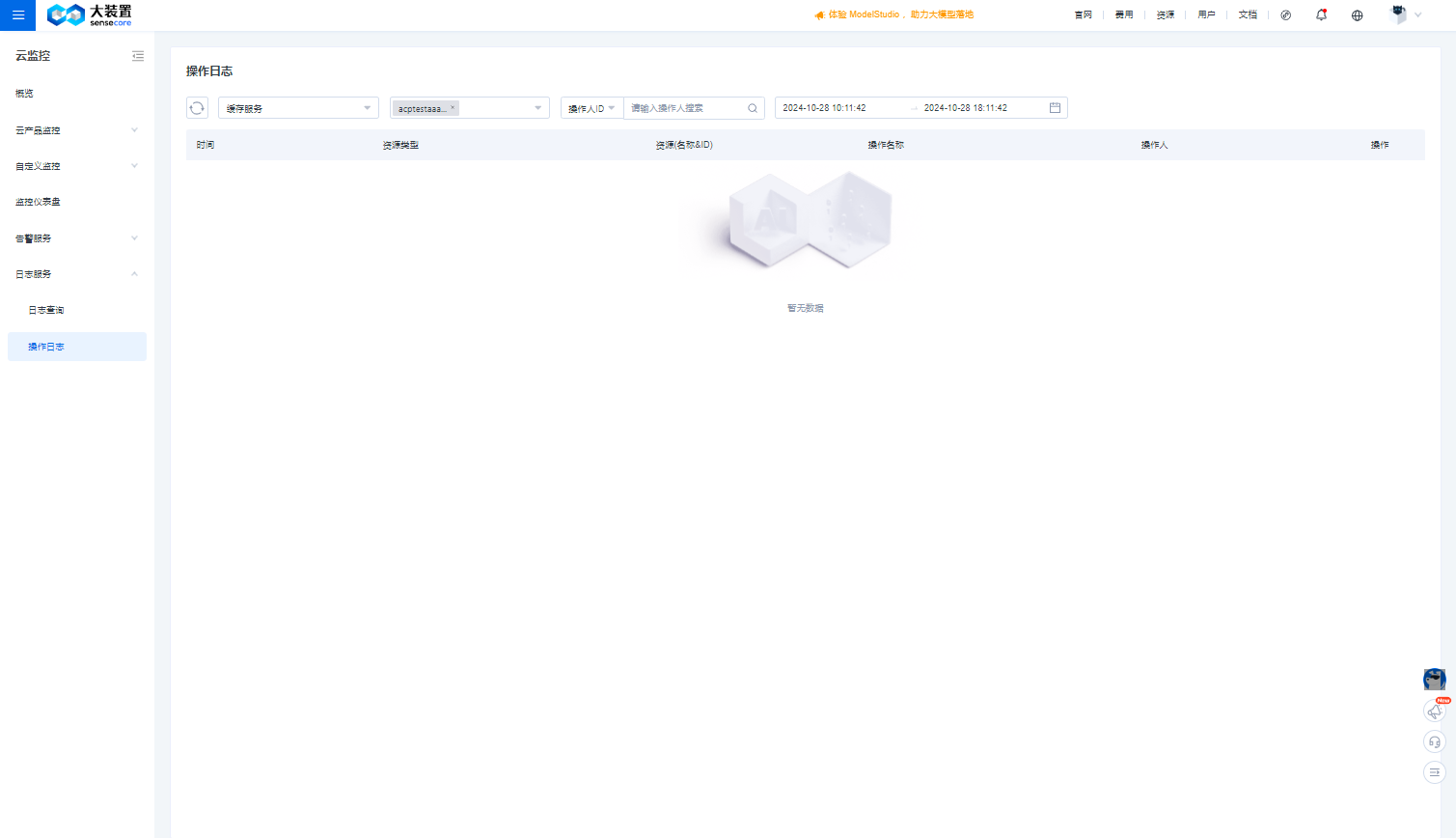Click the globe language icon
The height and width of the screenshot is (838, 1456).
tap(1357, 15)
